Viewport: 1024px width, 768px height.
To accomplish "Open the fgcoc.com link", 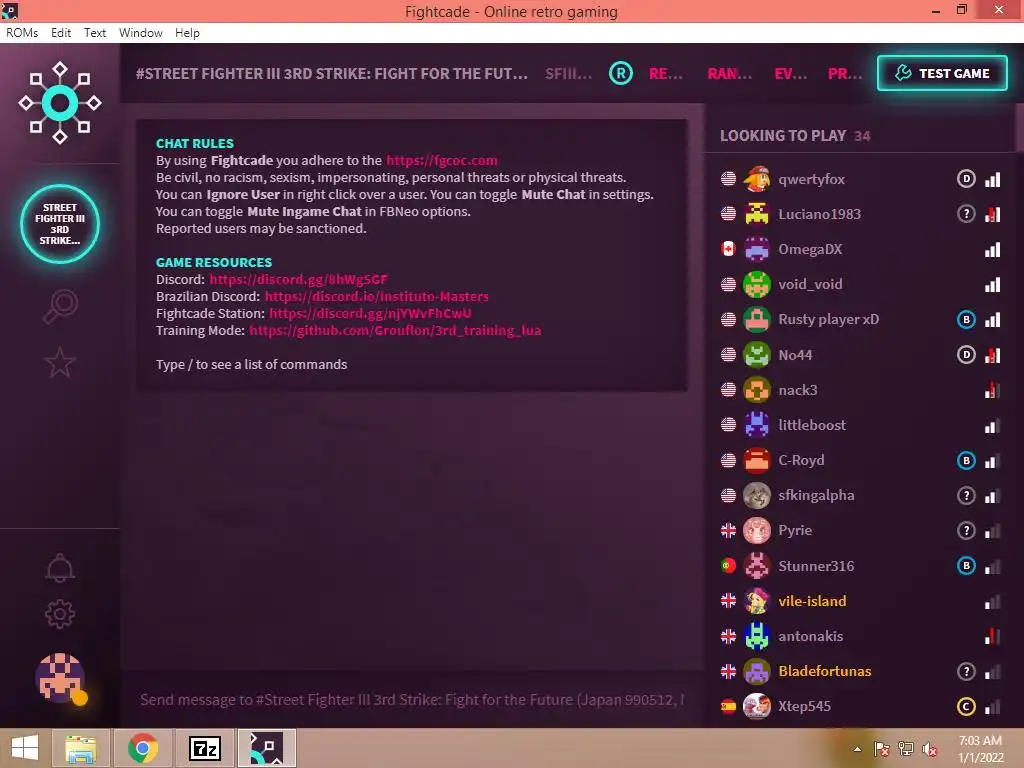I will tap(441, 160).
